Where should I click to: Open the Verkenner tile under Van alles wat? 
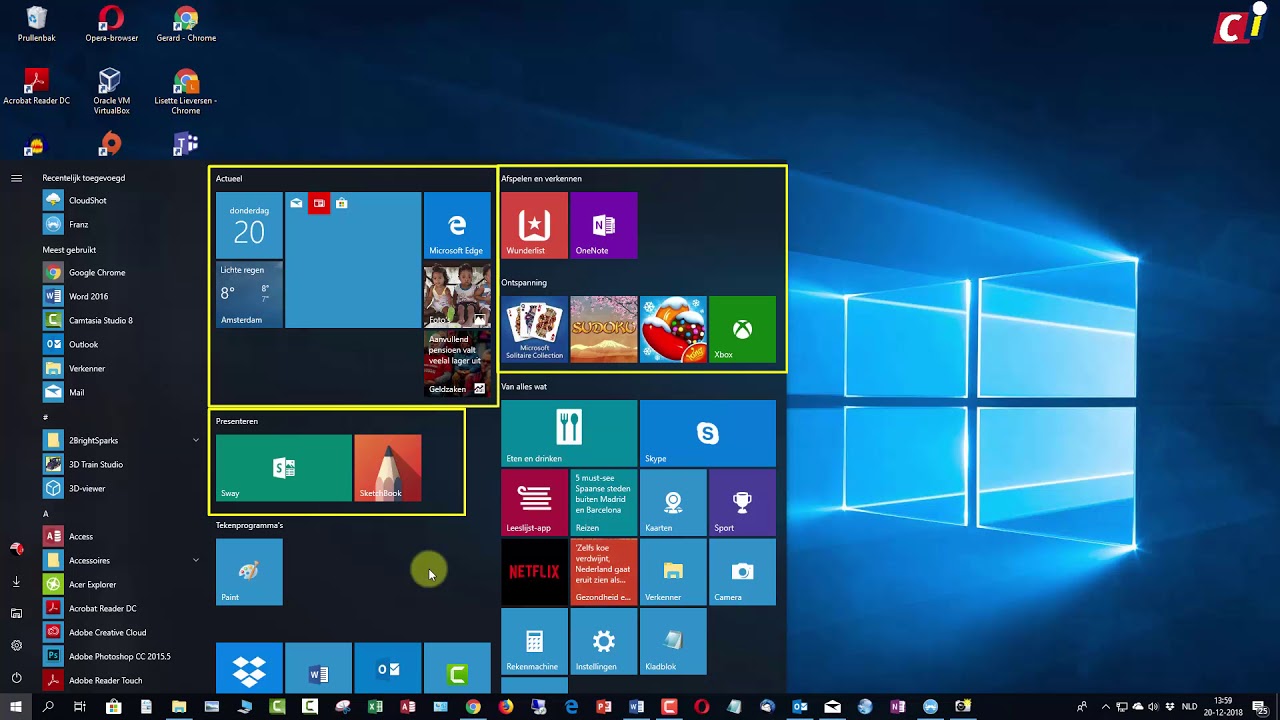[673, 572]
